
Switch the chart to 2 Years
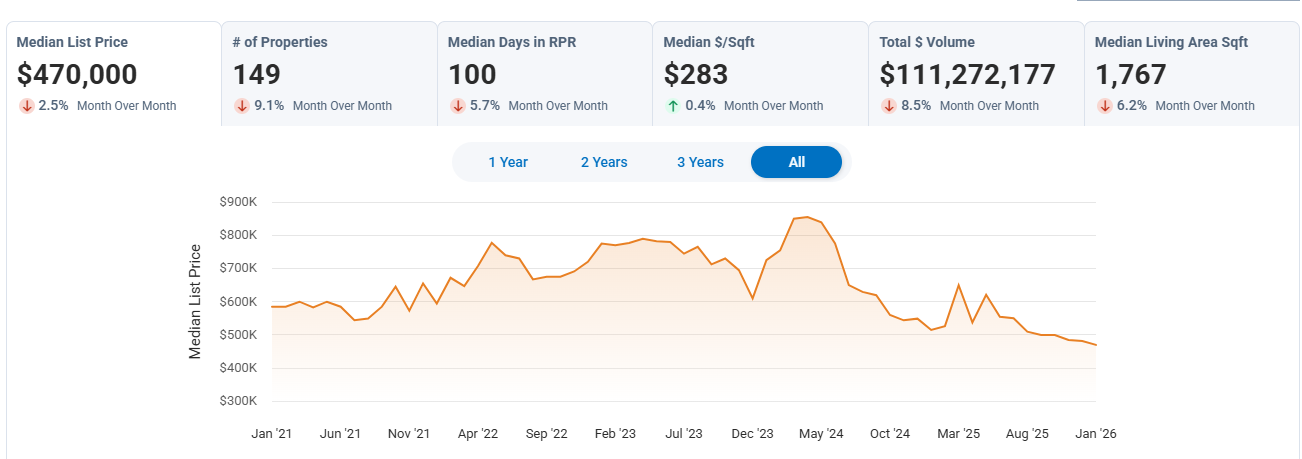tap(604, 162)
